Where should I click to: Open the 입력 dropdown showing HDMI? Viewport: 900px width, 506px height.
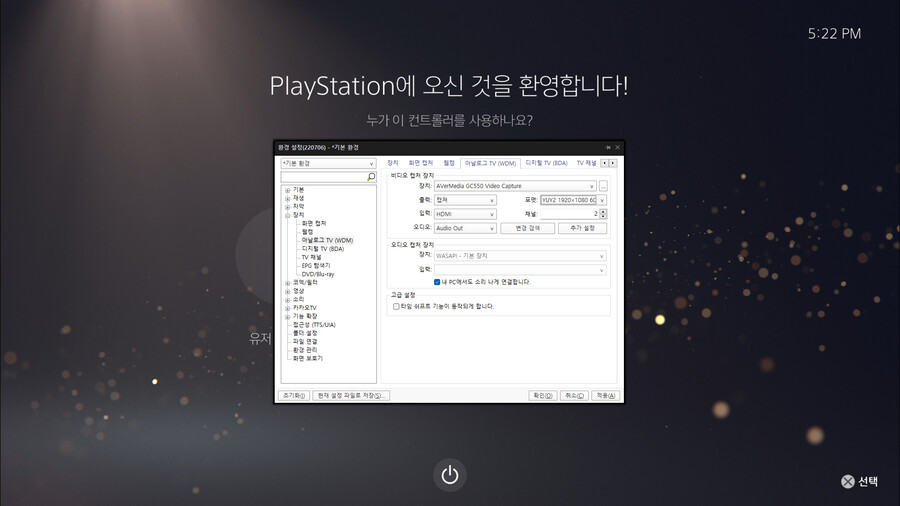point(465,214)
